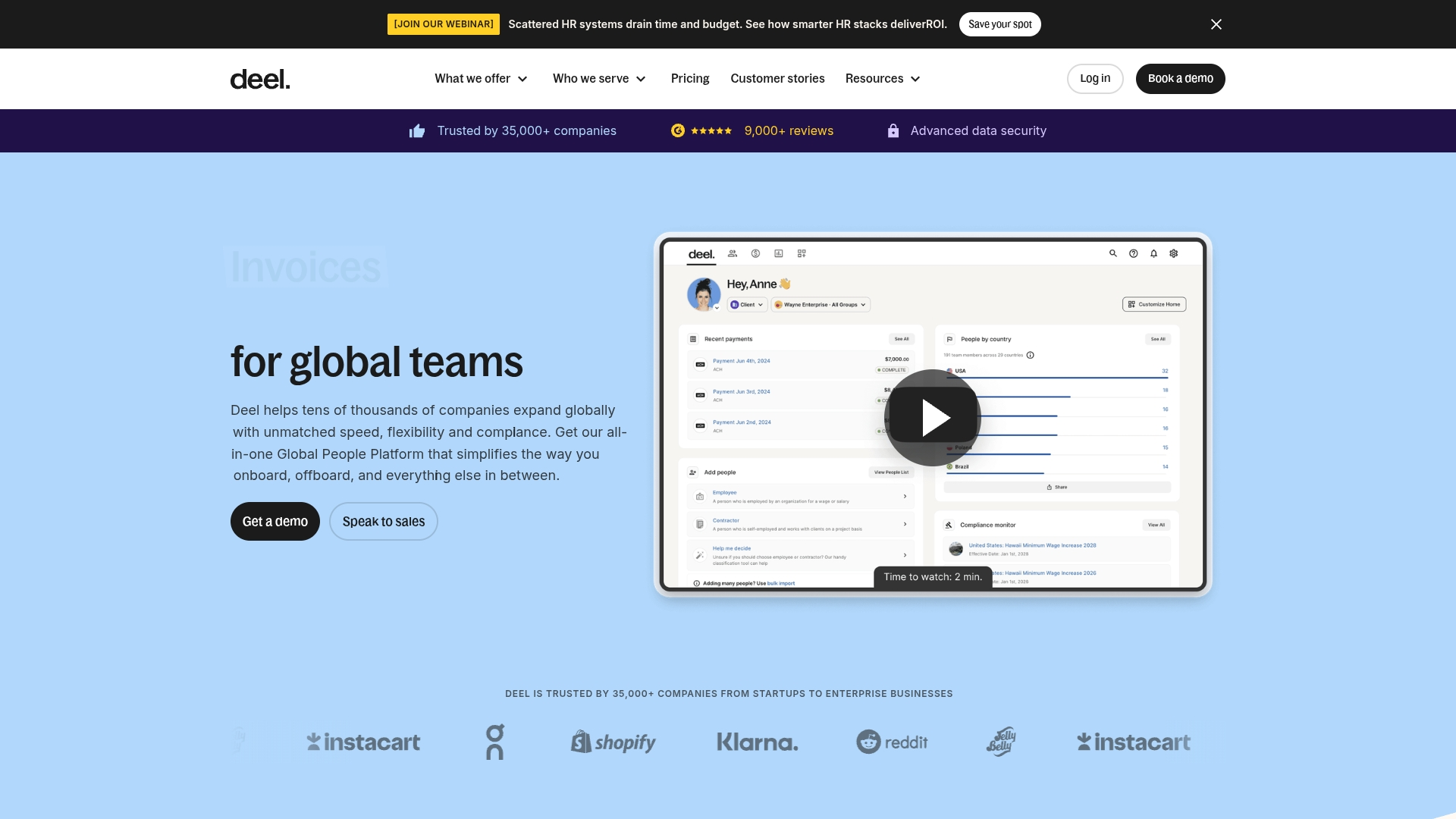Click the bulk import link

[x=781, y=583]
